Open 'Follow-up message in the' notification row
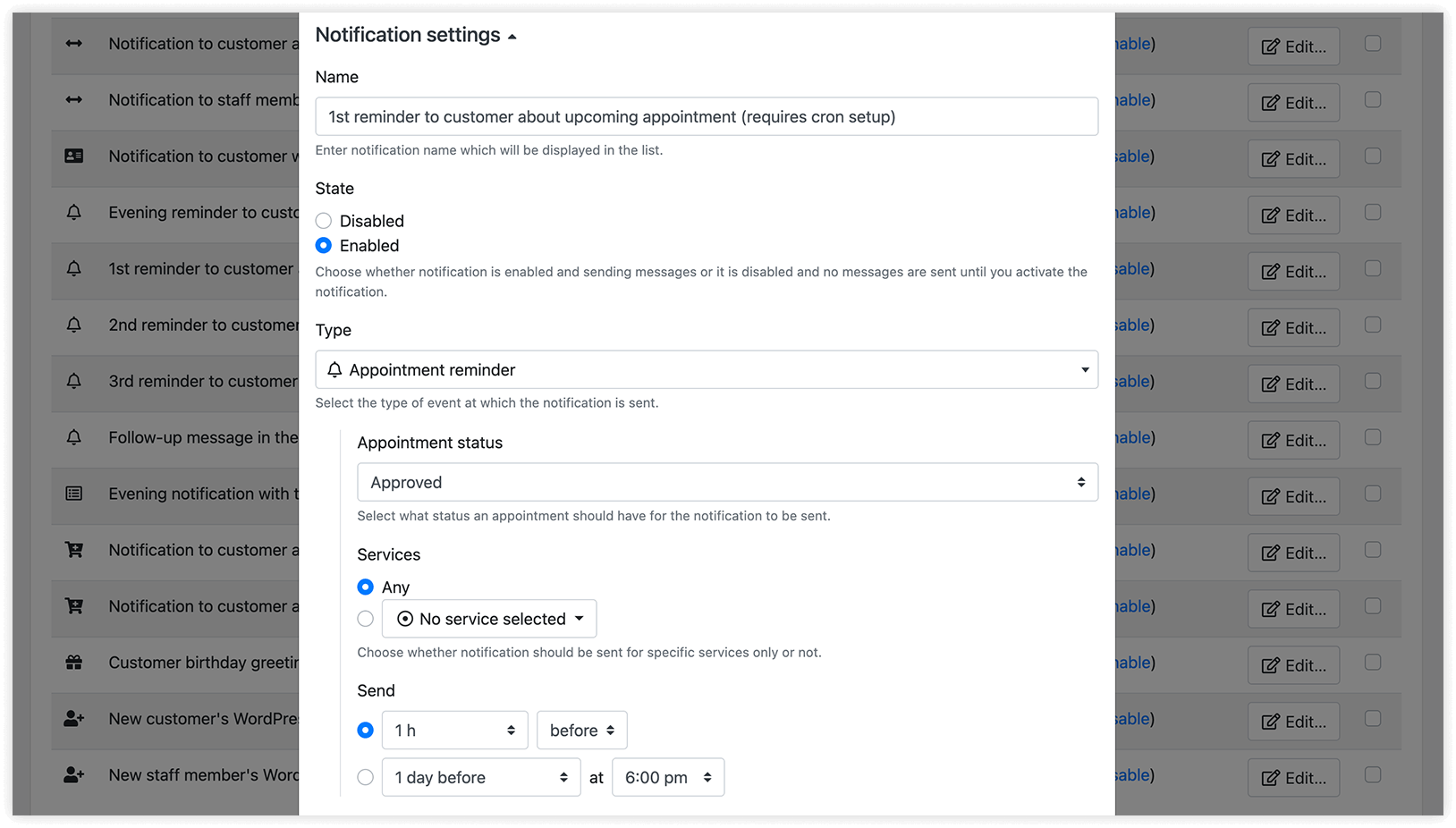1456x828 pixels. pos(204,437)
